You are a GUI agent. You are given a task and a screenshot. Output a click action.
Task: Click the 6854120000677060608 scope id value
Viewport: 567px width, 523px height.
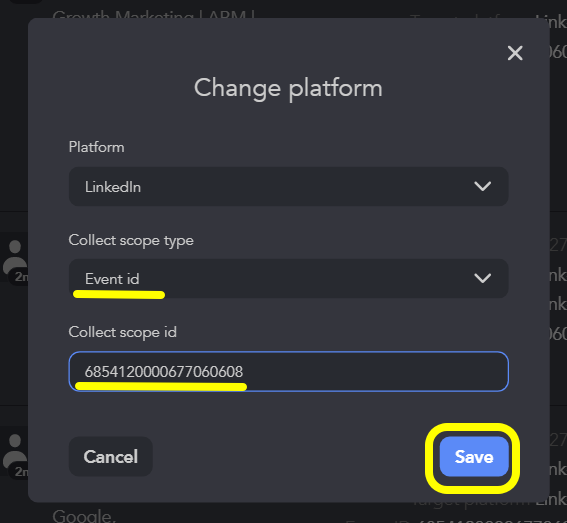point(164,372)
